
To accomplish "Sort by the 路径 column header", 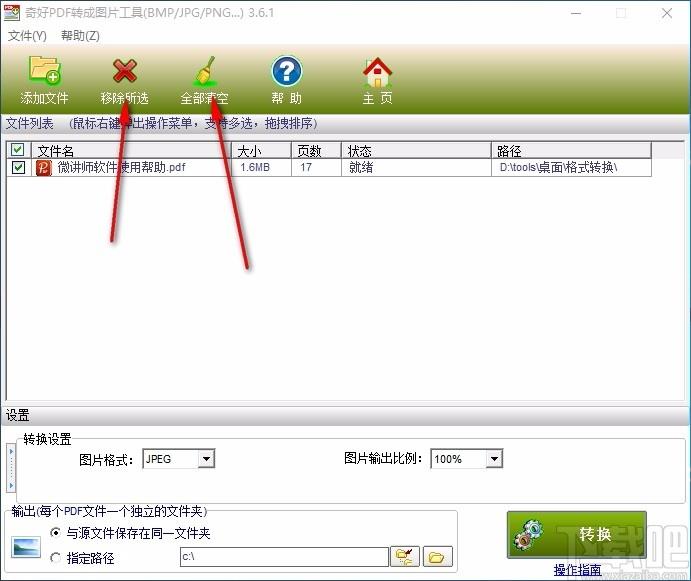I will [572, 151].
